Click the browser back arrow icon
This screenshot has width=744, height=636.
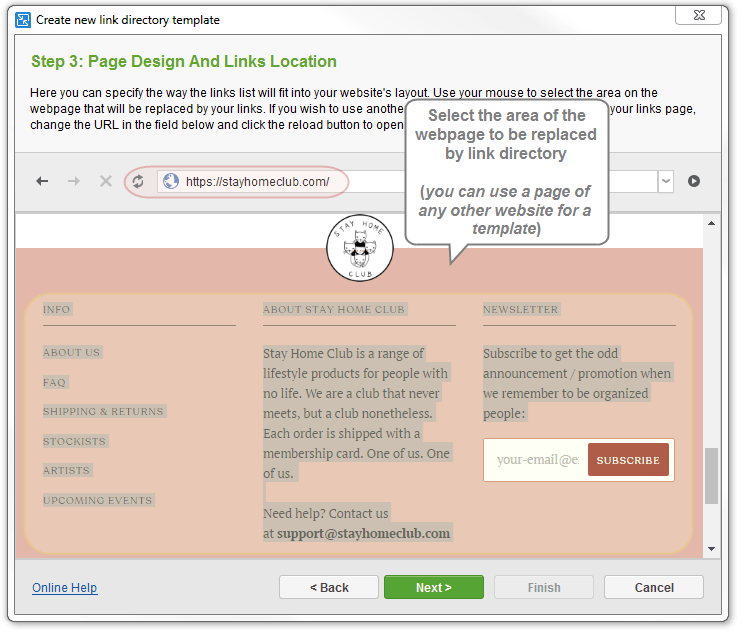pos(42,181)
